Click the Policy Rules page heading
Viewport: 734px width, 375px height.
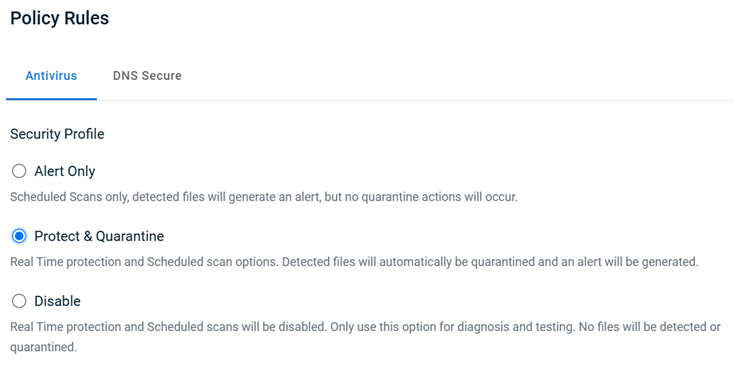coord(59,18)
